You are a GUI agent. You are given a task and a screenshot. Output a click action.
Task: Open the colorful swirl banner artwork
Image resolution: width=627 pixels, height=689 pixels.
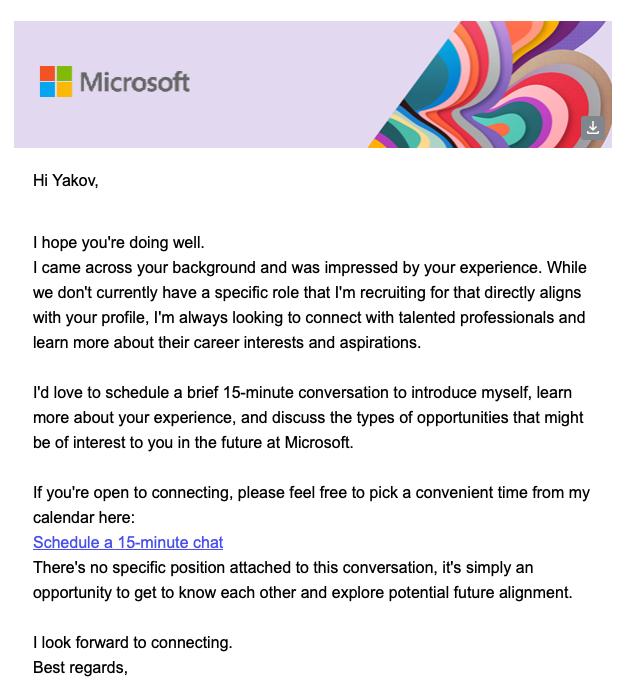(488, 84)
